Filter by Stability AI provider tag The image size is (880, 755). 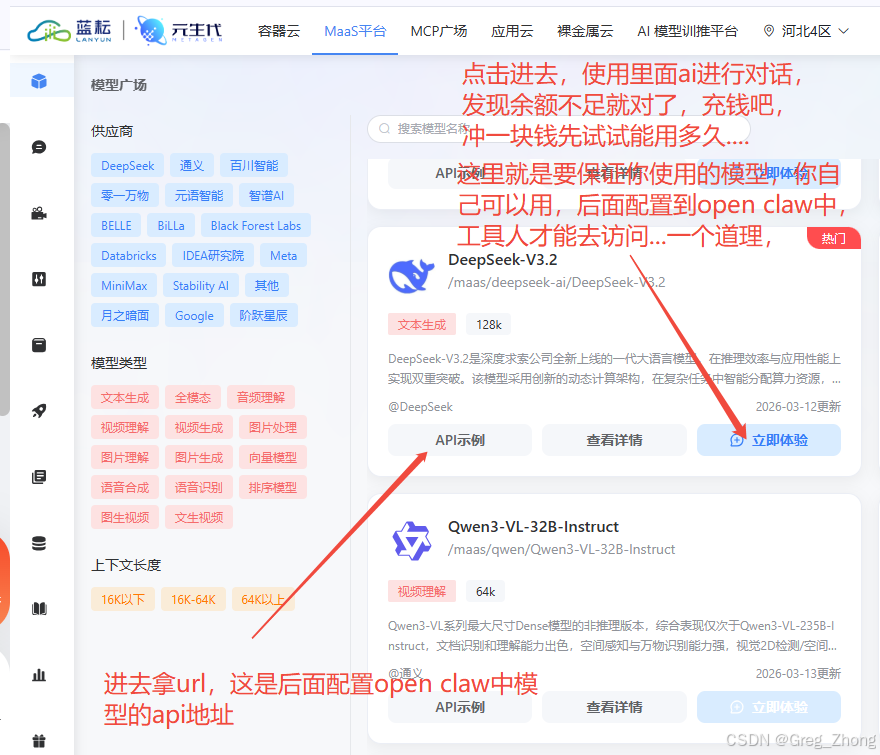(x=200, y=286)
